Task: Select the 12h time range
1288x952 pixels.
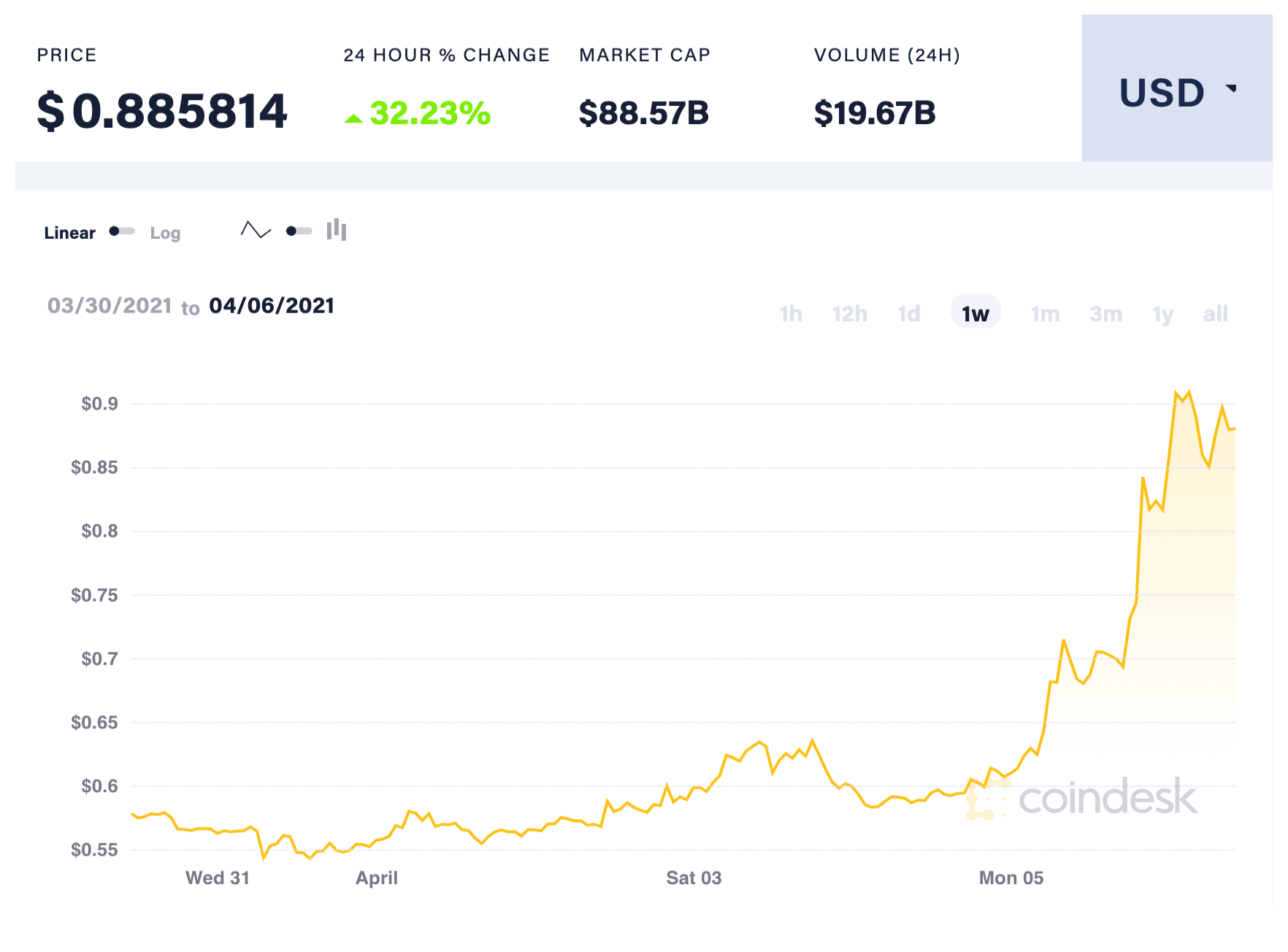Action: tap(849, 314)
